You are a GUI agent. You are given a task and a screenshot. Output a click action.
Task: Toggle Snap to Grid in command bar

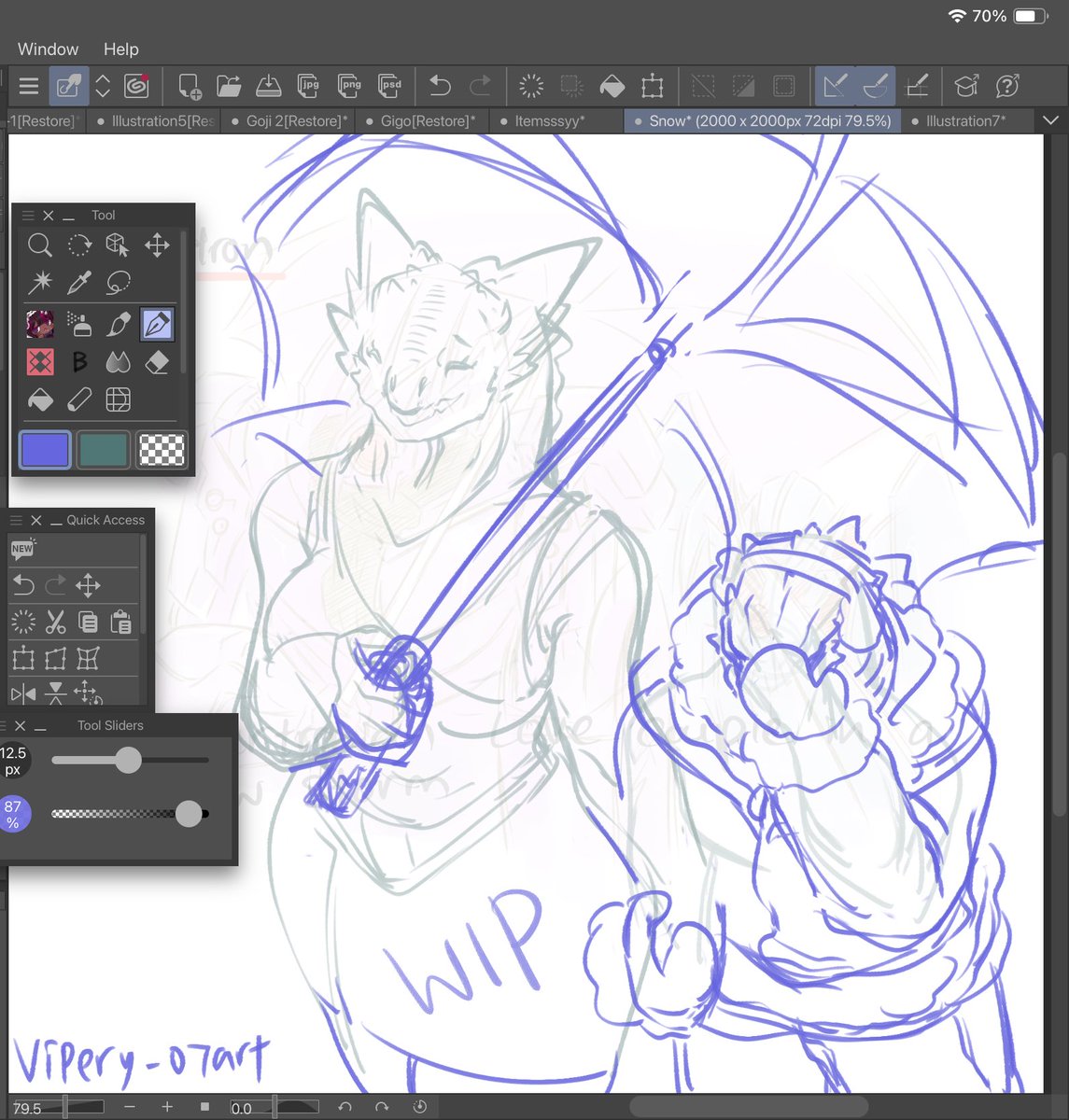coord(918,87)
